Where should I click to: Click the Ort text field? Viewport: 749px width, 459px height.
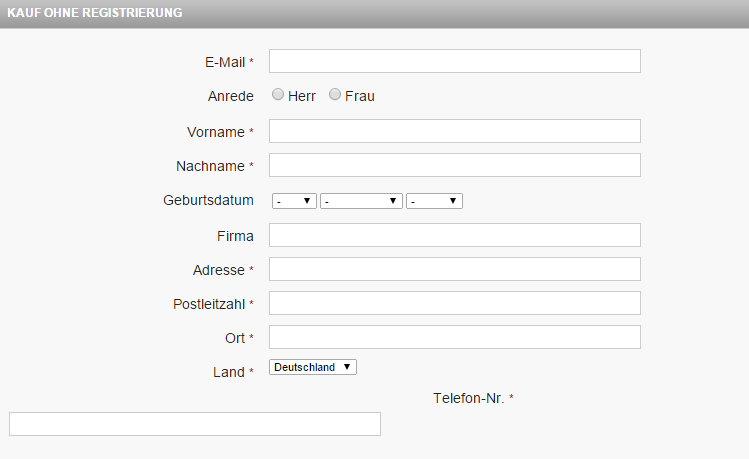point(454,337)
